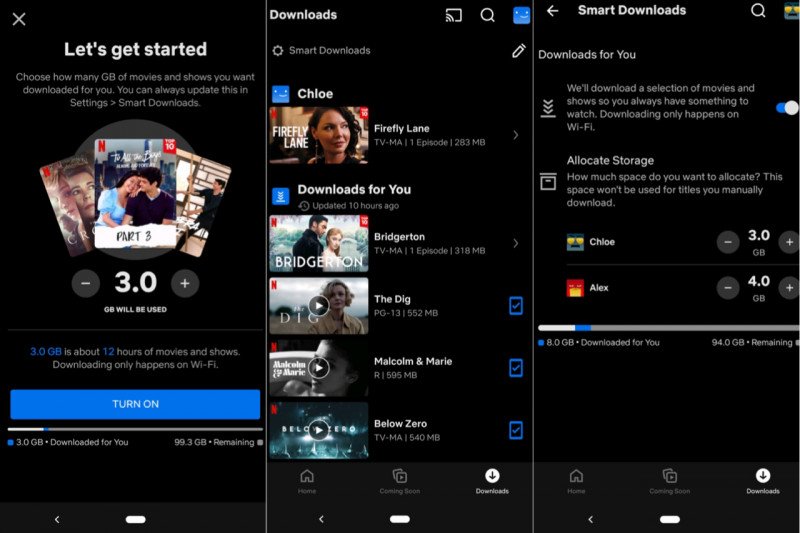This screenshot has width=800, height=533.
Task: Toggle the checkbox for The Dig
Action: (x=516, y=306)
